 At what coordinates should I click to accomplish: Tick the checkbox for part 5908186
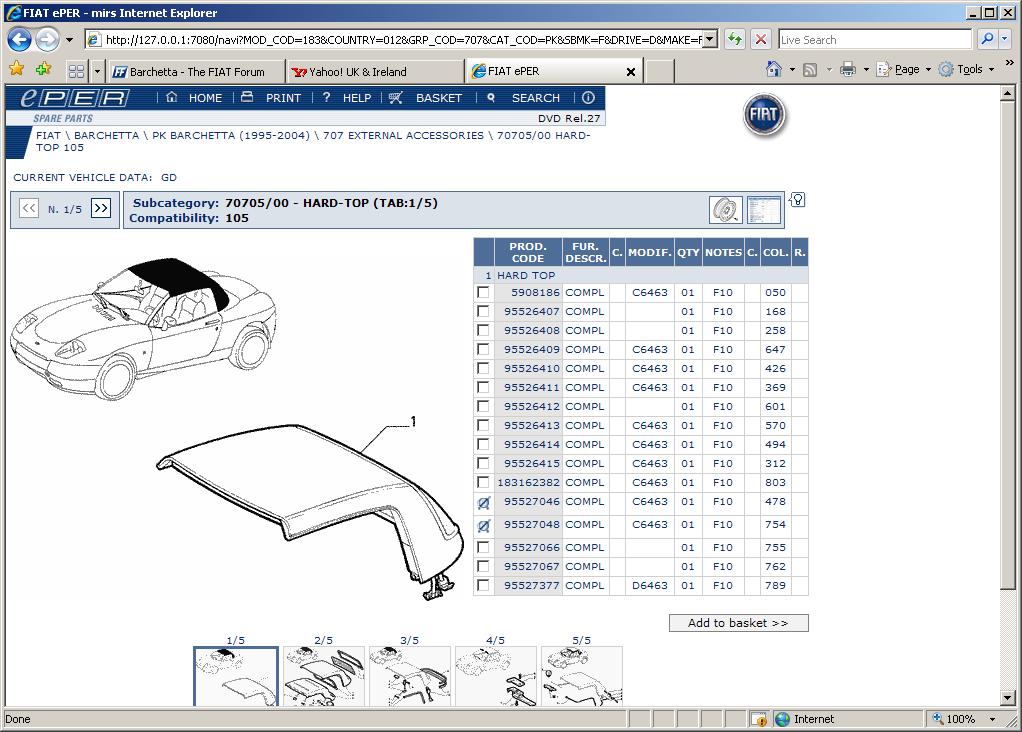pos(483,293)
